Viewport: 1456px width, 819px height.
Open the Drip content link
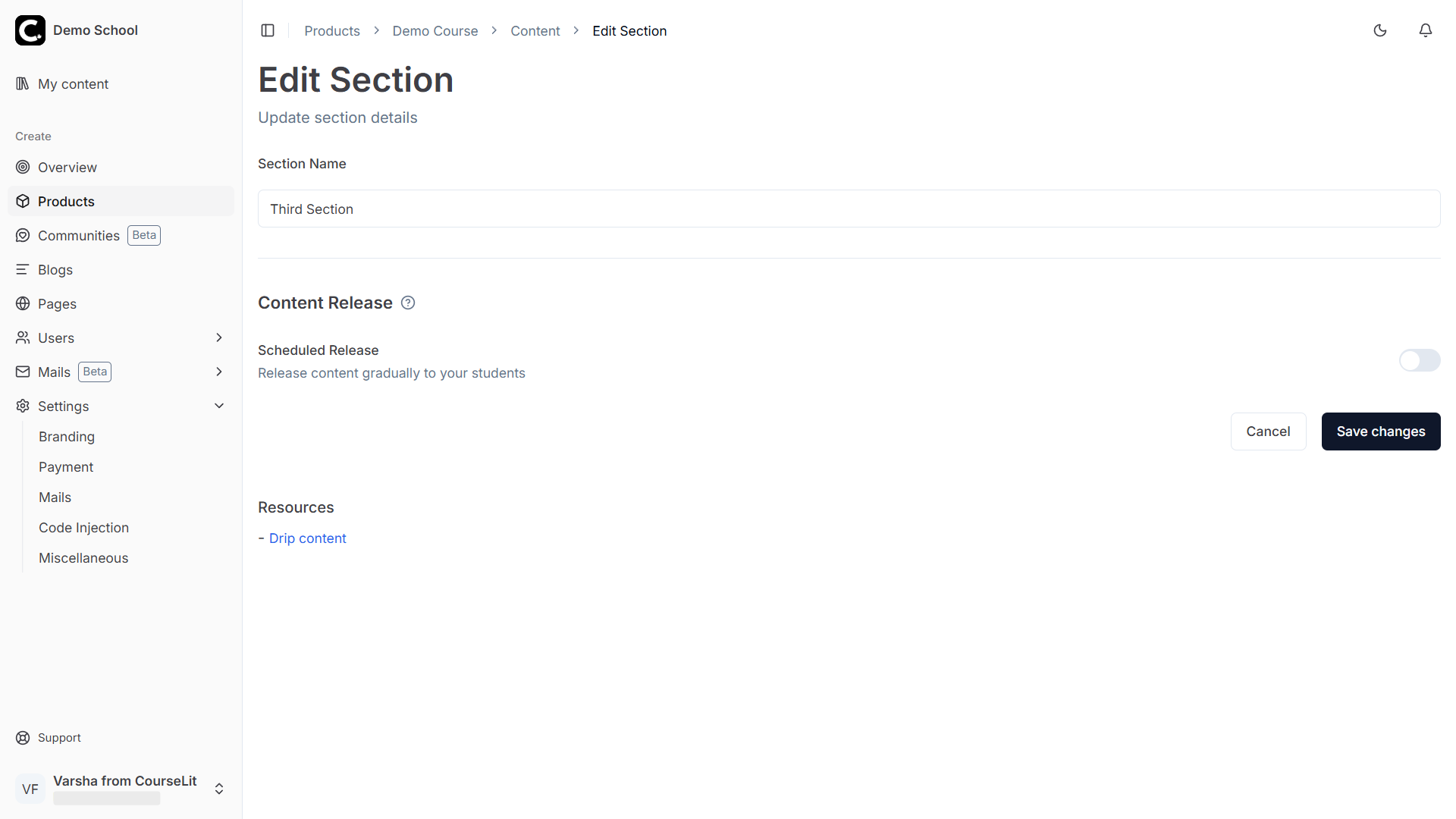[x=307, y=538]
